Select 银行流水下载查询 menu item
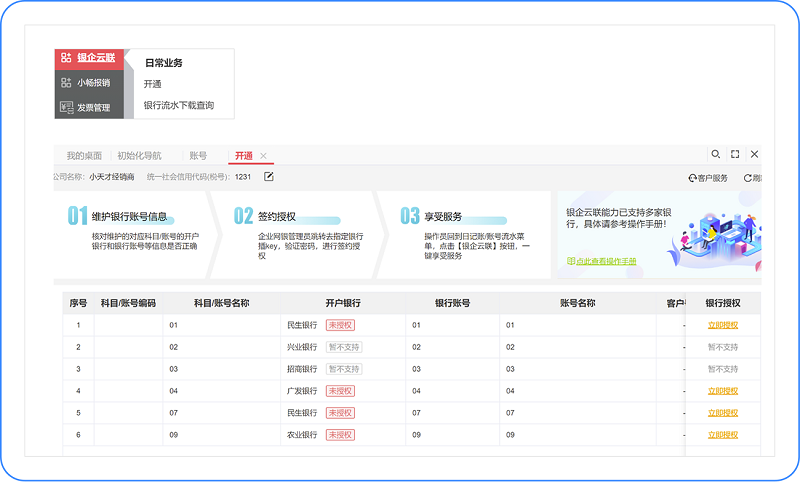This screenshot has width=800, height=482. pyautogui.click(x=178, y=105)
